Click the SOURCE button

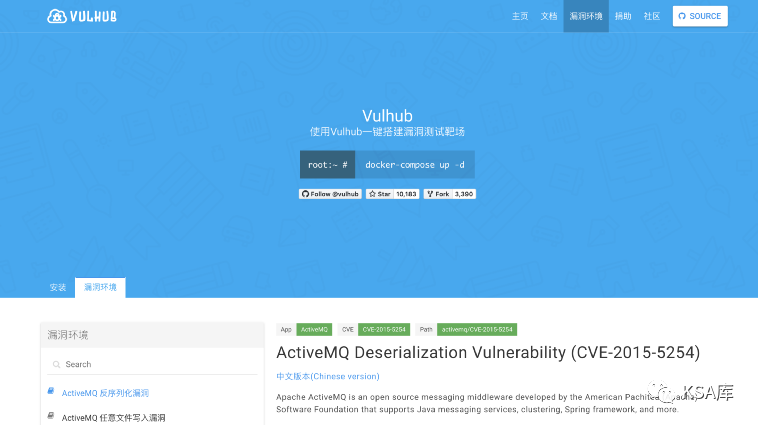click(700, 16)
